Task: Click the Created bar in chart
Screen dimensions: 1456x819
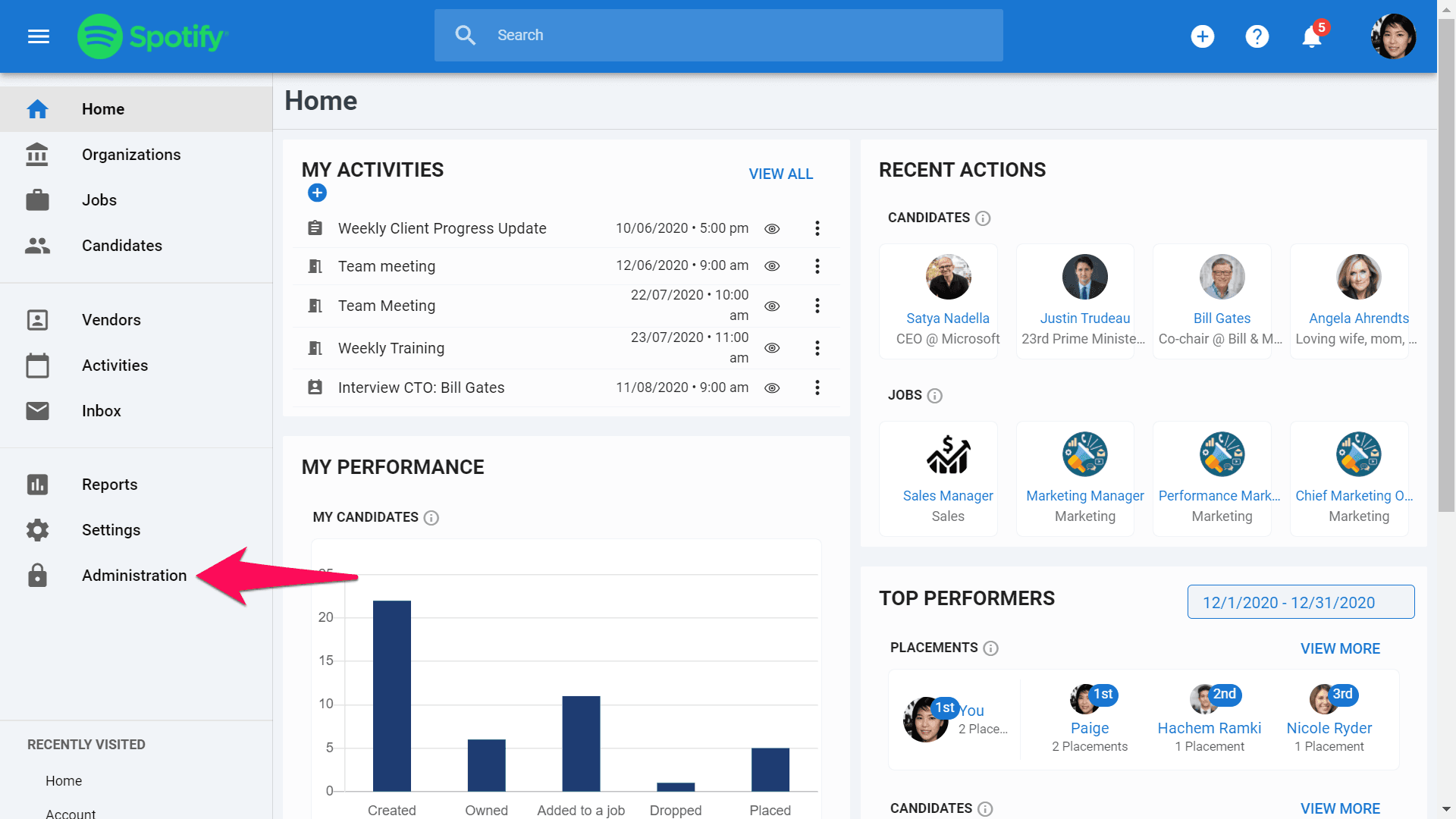Action: coord(392,696)
